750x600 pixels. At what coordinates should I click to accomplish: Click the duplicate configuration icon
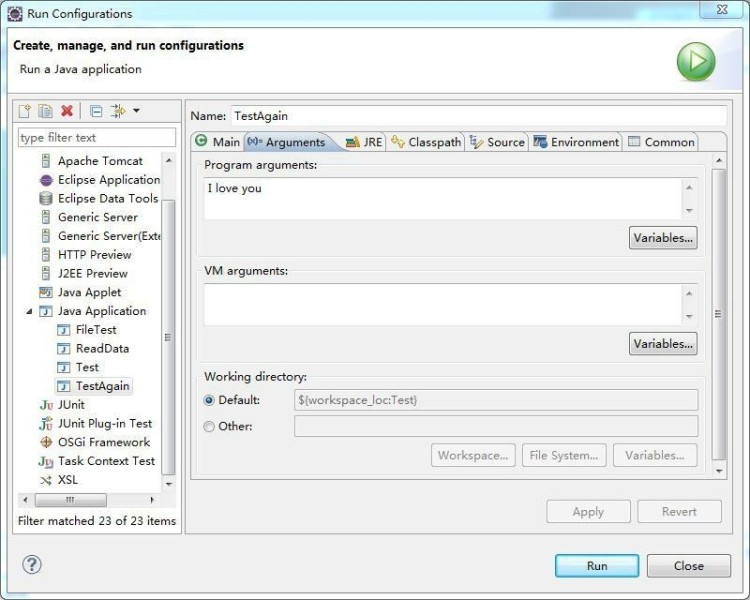click(x=46, y=111)
